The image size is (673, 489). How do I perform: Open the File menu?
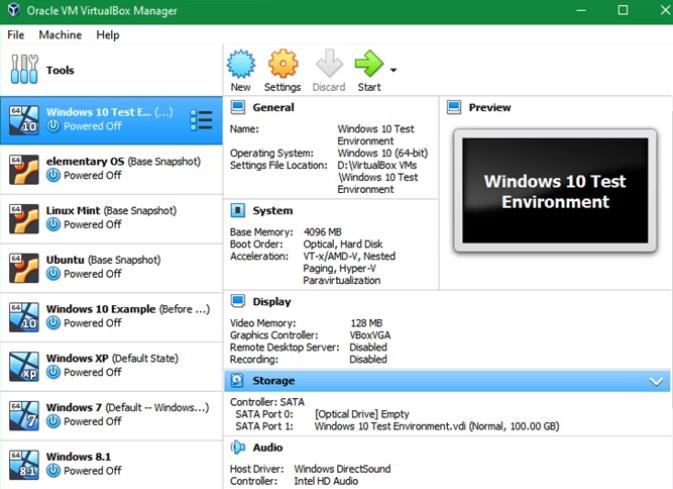coord(16,35)
